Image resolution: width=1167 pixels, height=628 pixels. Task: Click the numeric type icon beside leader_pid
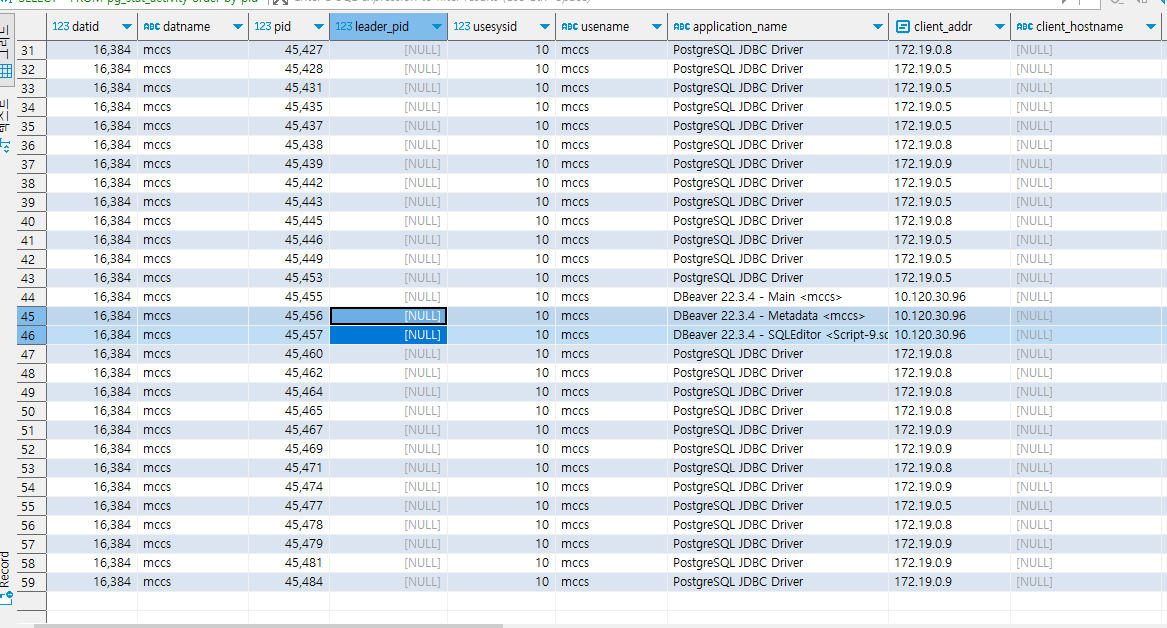[344, 27]
